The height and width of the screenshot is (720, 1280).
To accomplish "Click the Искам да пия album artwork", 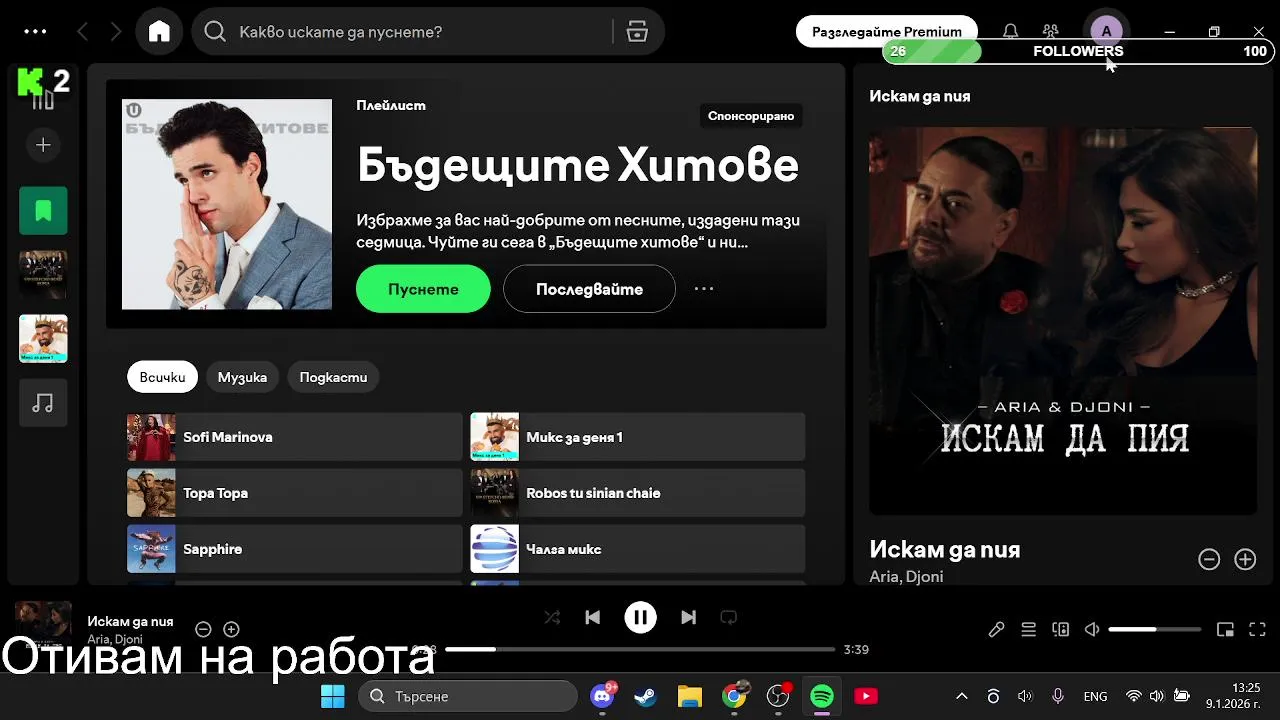I will tap(1063, 321).
